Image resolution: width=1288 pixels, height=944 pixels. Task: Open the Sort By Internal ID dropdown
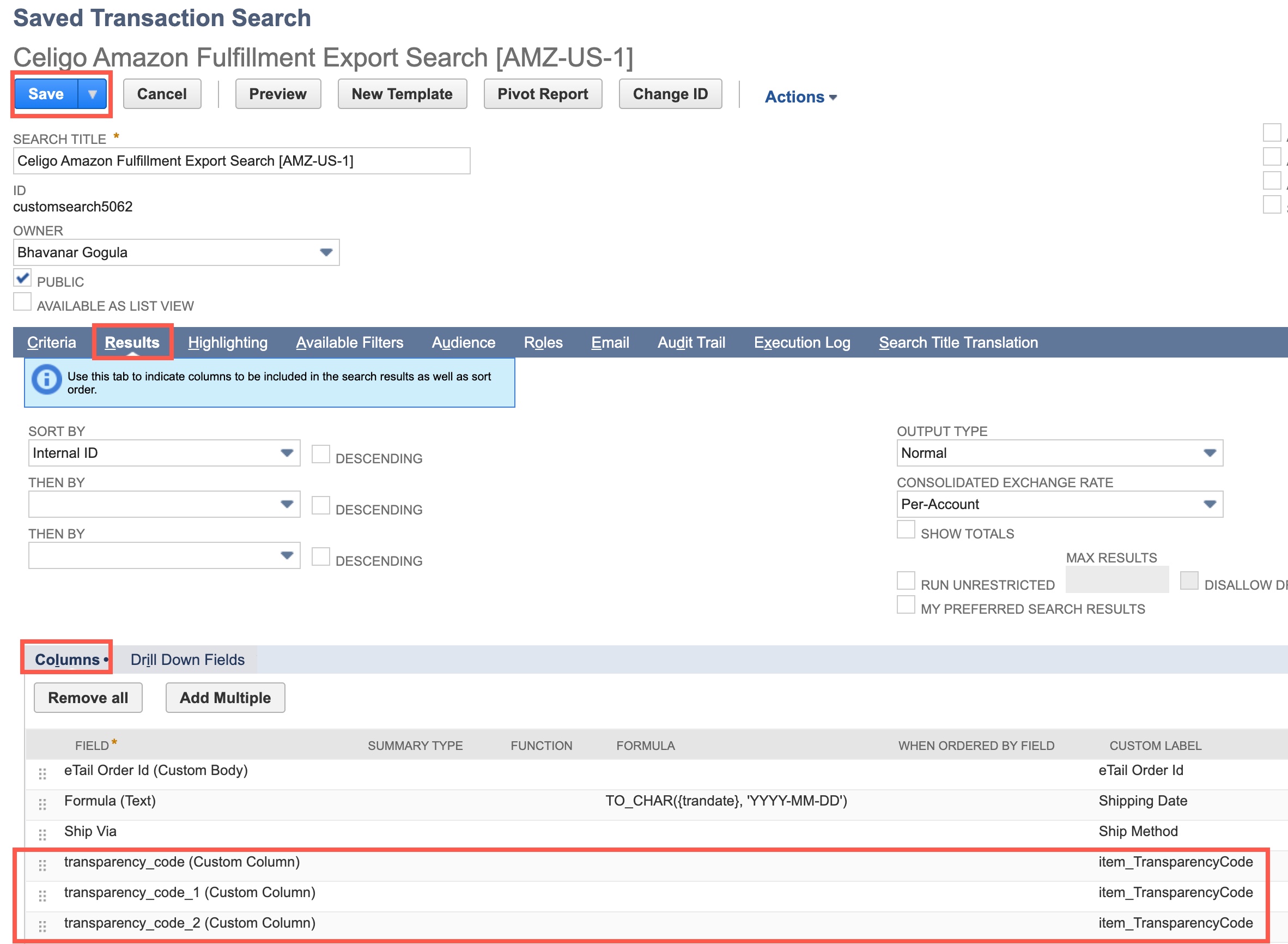coord(164,452)
